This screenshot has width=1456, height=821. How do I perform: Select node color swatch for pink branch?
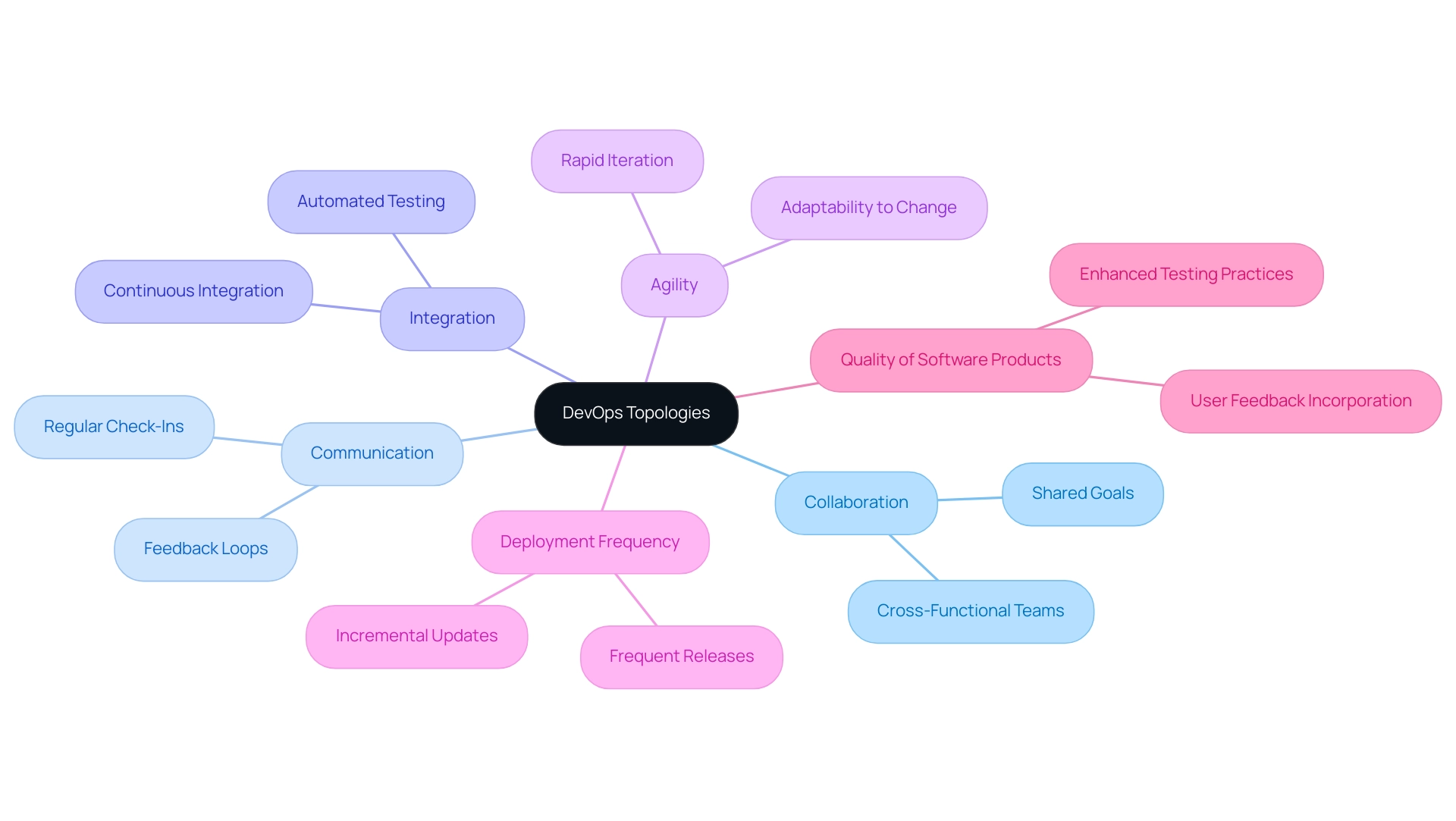(x=591, y=541)
